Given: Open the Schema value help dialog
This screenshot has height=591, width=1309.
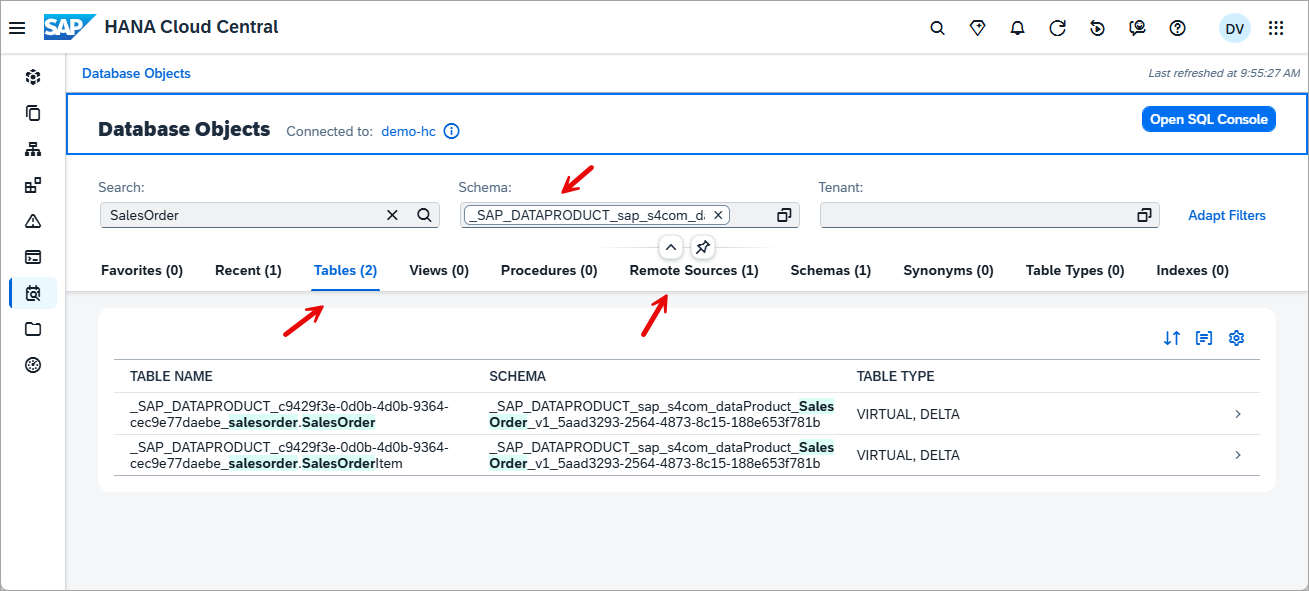Looking at the screenshot, I should point(784,215).
